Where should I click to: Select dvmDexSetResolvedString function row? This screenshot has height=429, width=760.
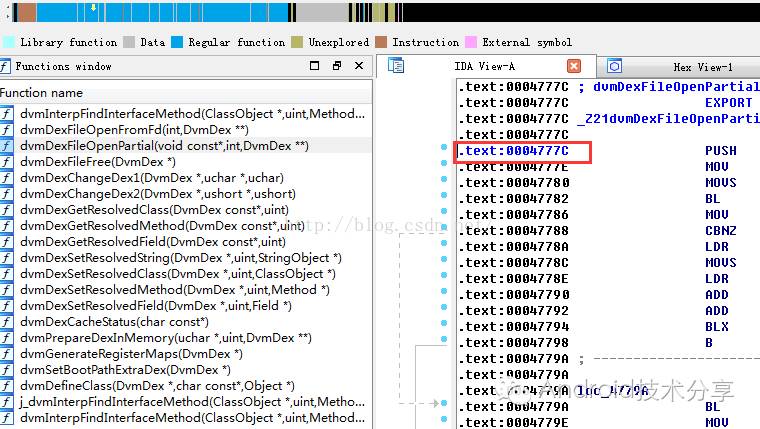pyautogui.click(x=186, y=258)
